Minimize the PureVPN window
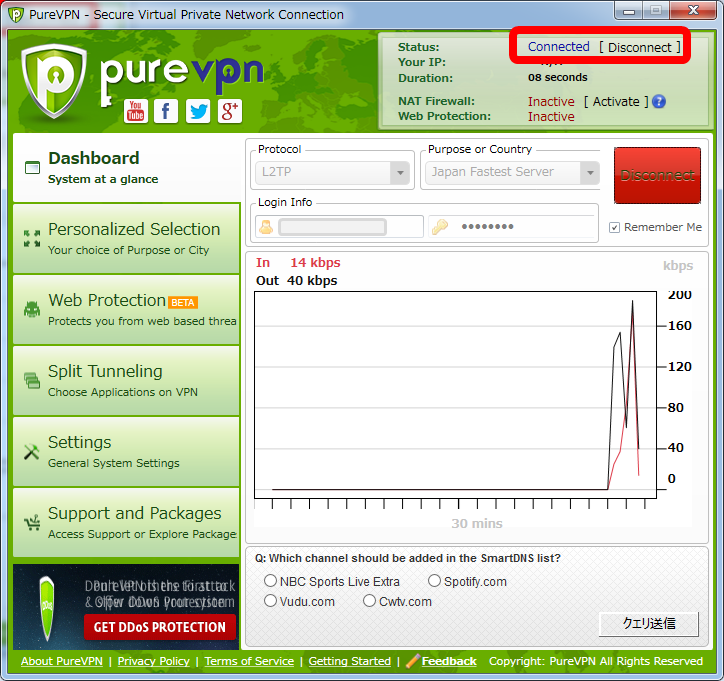The height and width of the screenshot is (681, 724). point(629,11)
